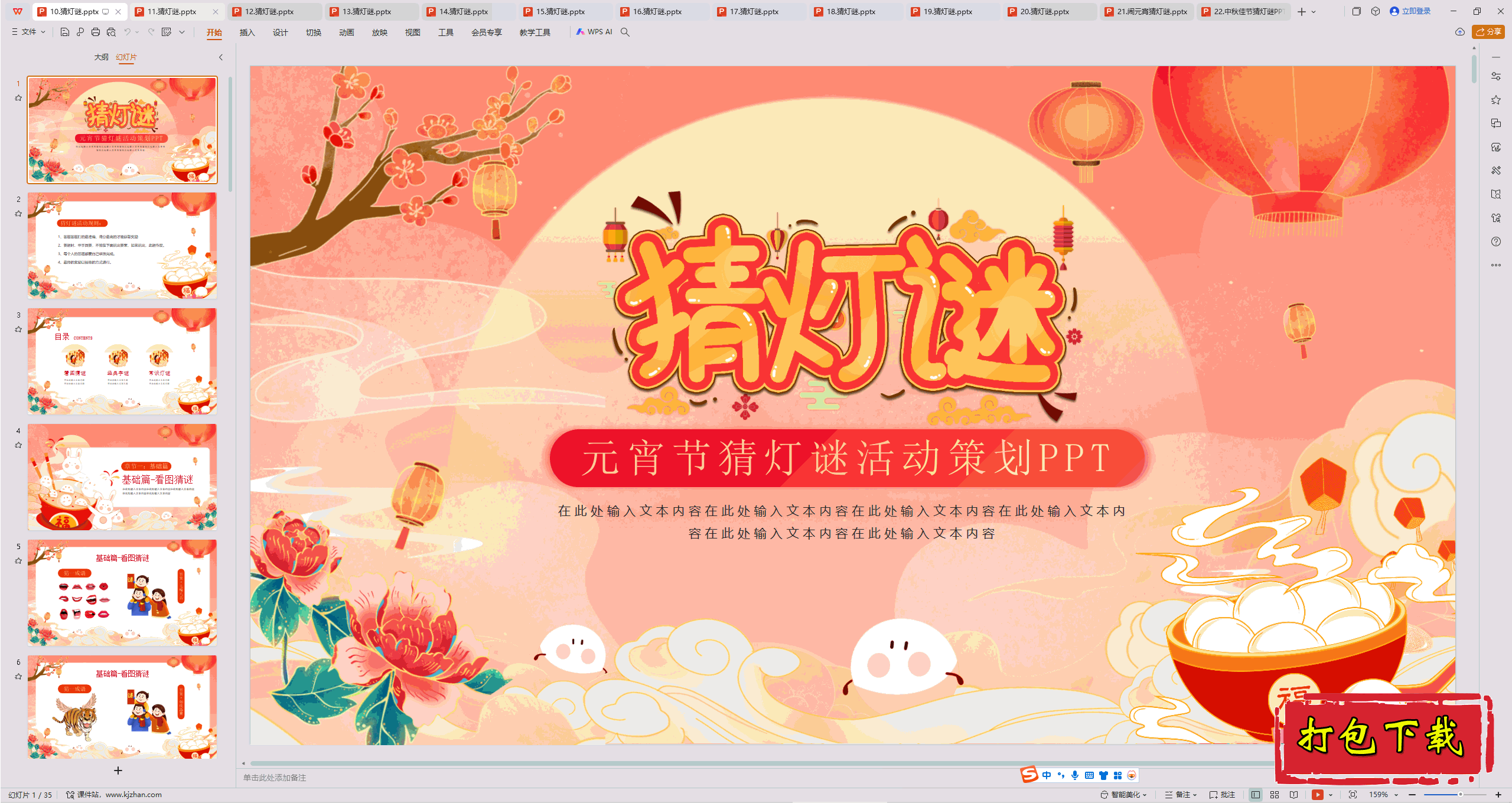Switch to slide sorter view icon

pyautogui.click(x=1275, y=795)
